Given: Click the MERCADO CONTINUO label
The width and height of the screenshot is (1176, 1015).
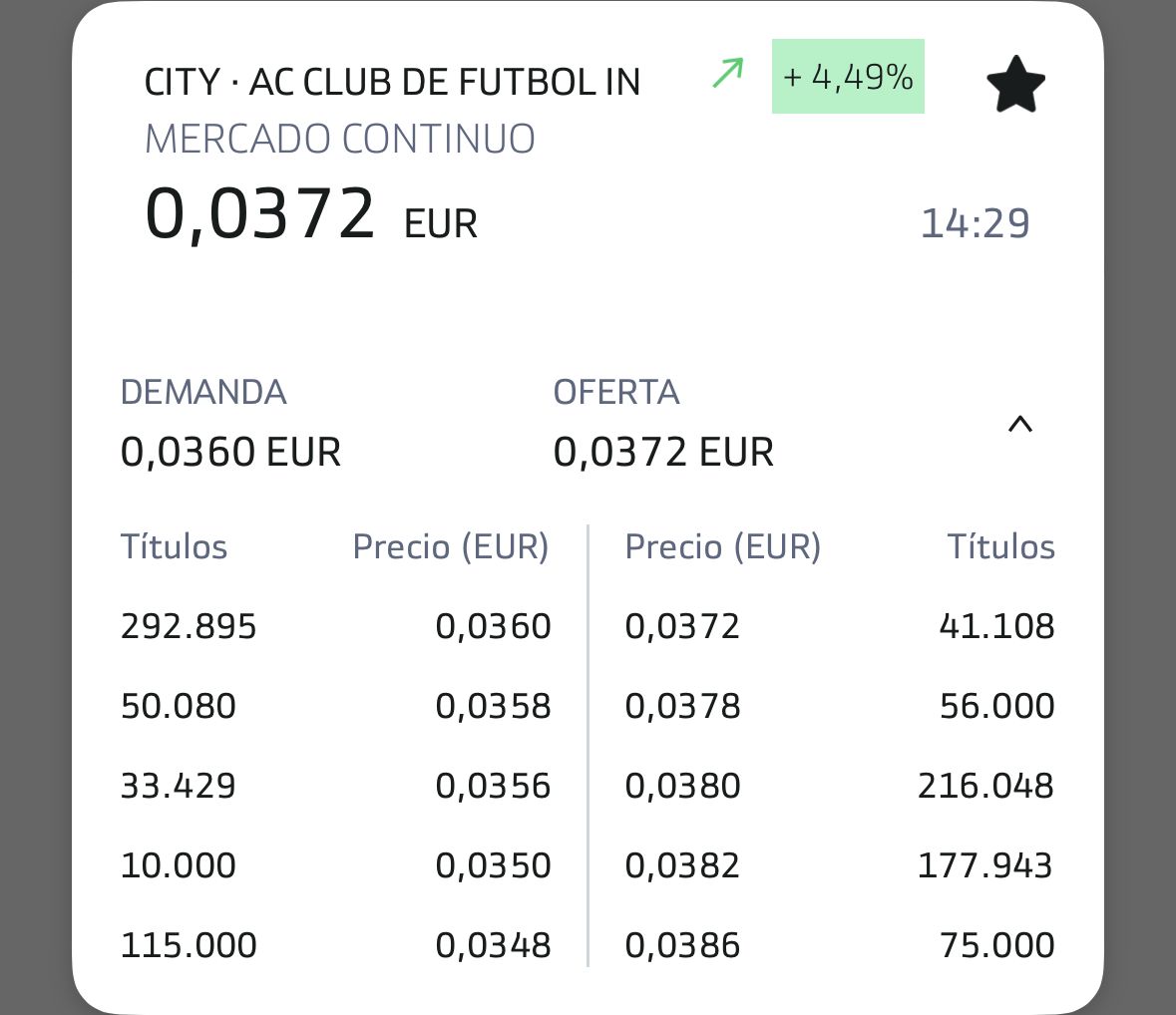Looking at the screenshot, I should (340, 139).
